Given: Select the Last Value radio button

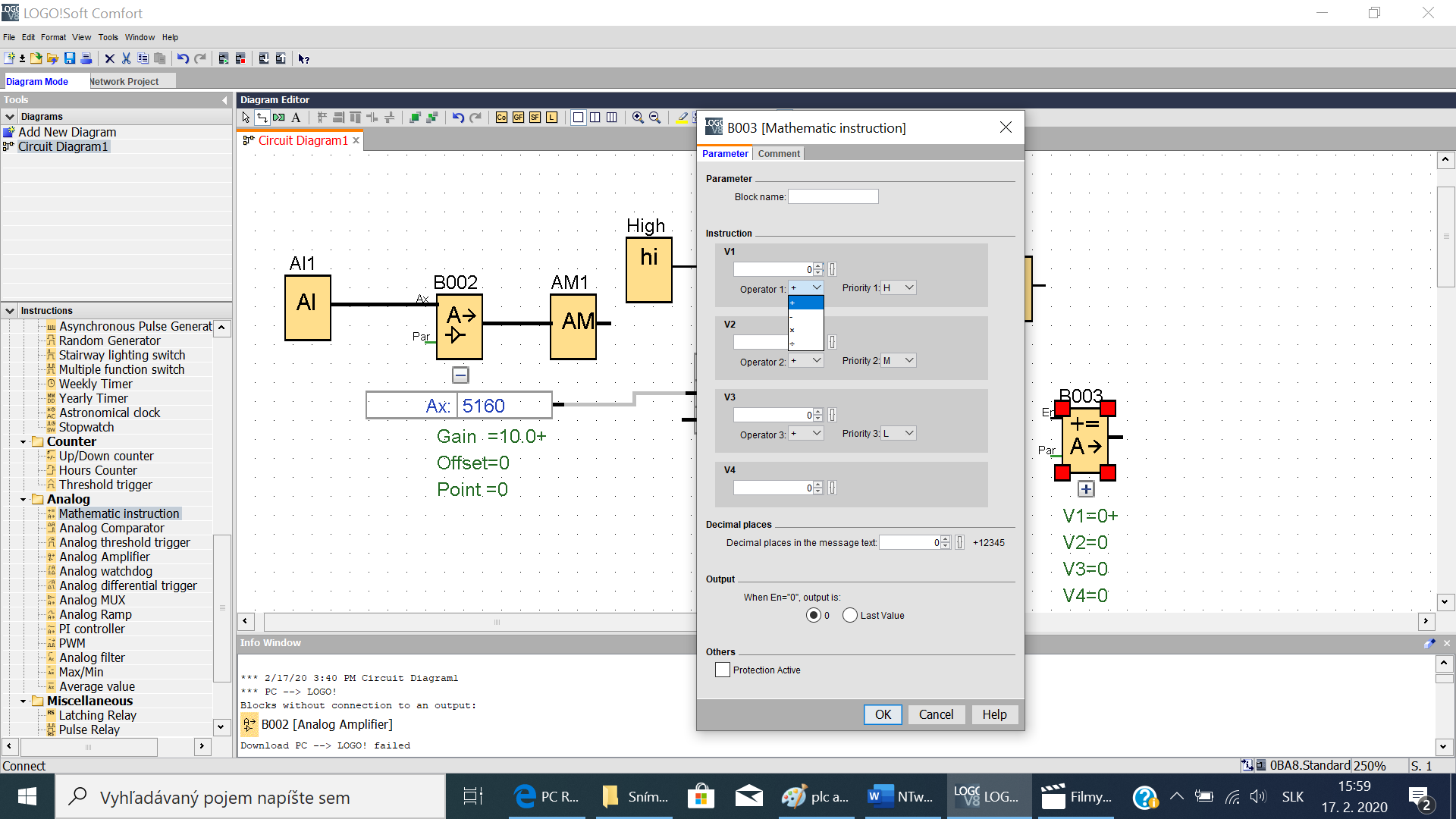Looking at the screenshot, I should click(x=850, y=615).
